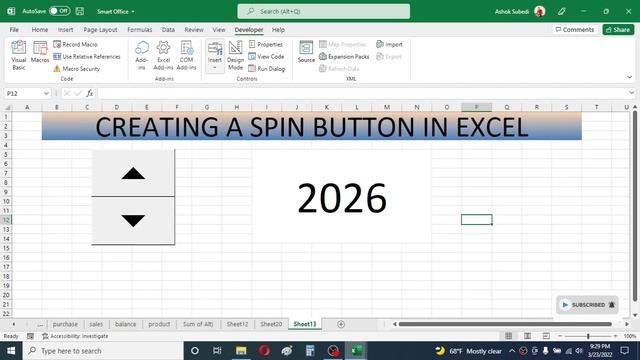Viewport: 640px width, 360px height.
Task: Click the horizontal scrollbar
Action: click(505, 324)
